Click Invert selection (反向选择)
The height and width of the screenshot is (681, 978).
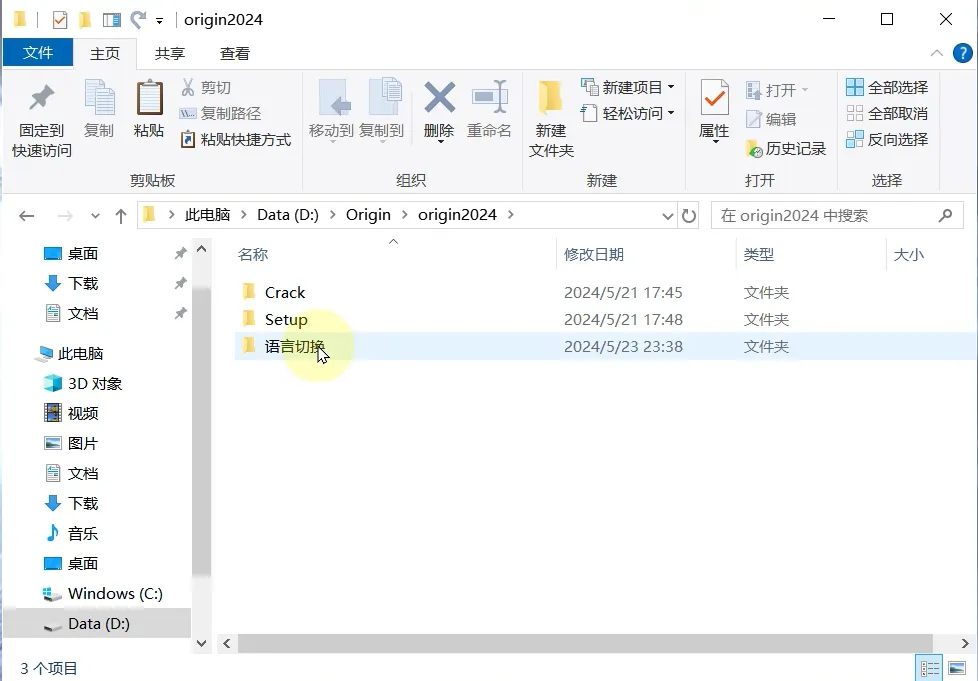pos(887,140)
